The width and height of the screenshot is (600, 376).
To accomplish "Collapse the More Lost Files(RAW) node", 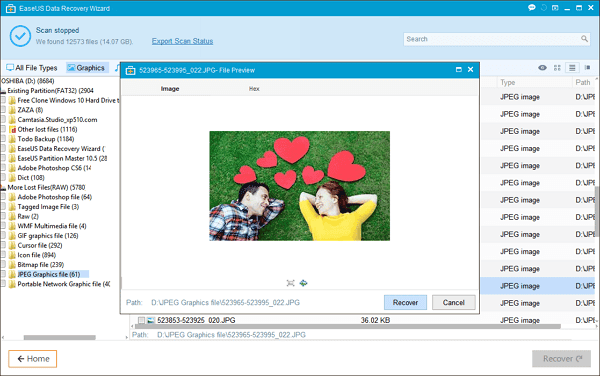I will [3, 188].
